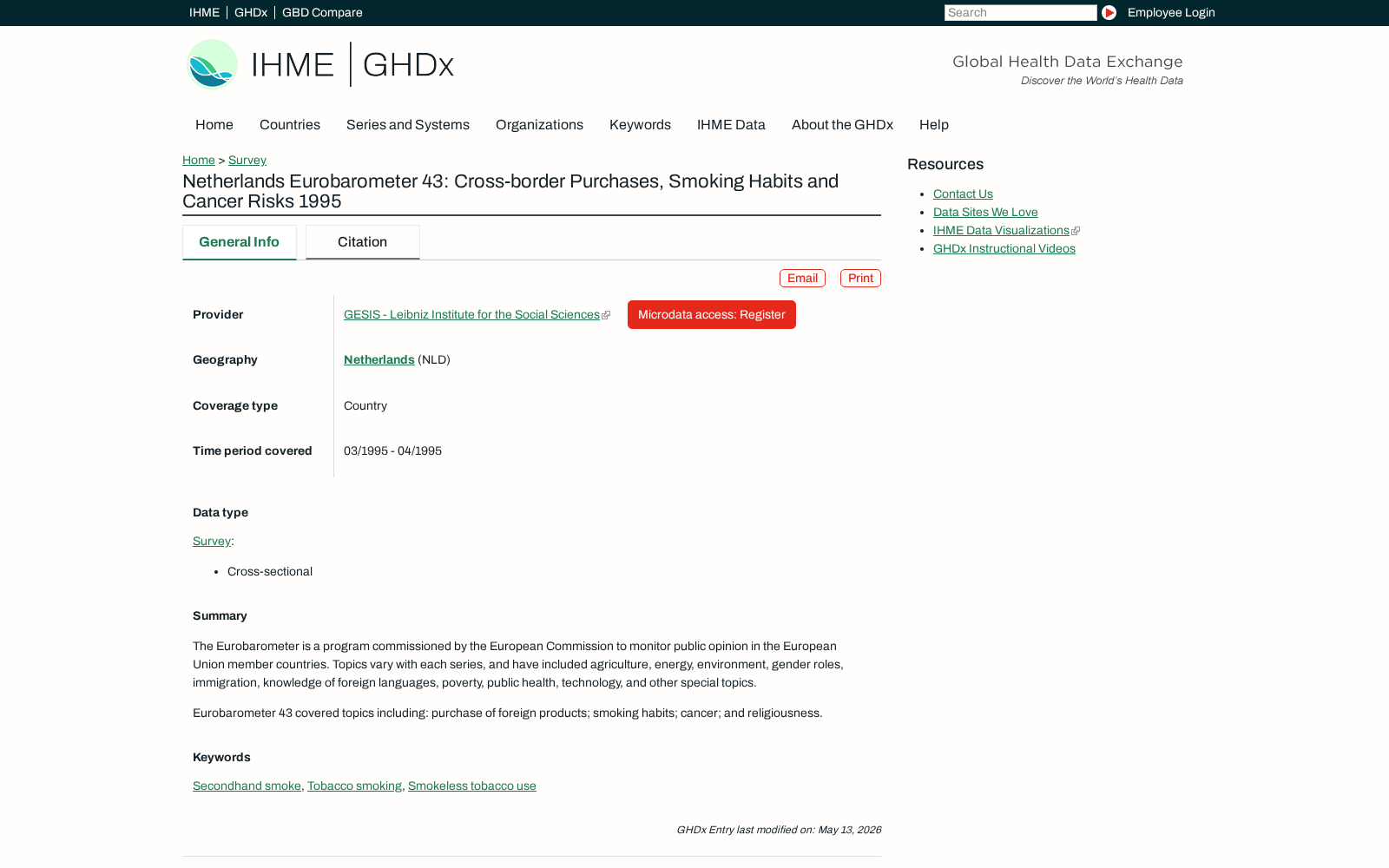The height and width of the screenshot is (868, 1389).
Task: Click the 03/1995 - 04/1995 time period text
Action: click(392, 450)
